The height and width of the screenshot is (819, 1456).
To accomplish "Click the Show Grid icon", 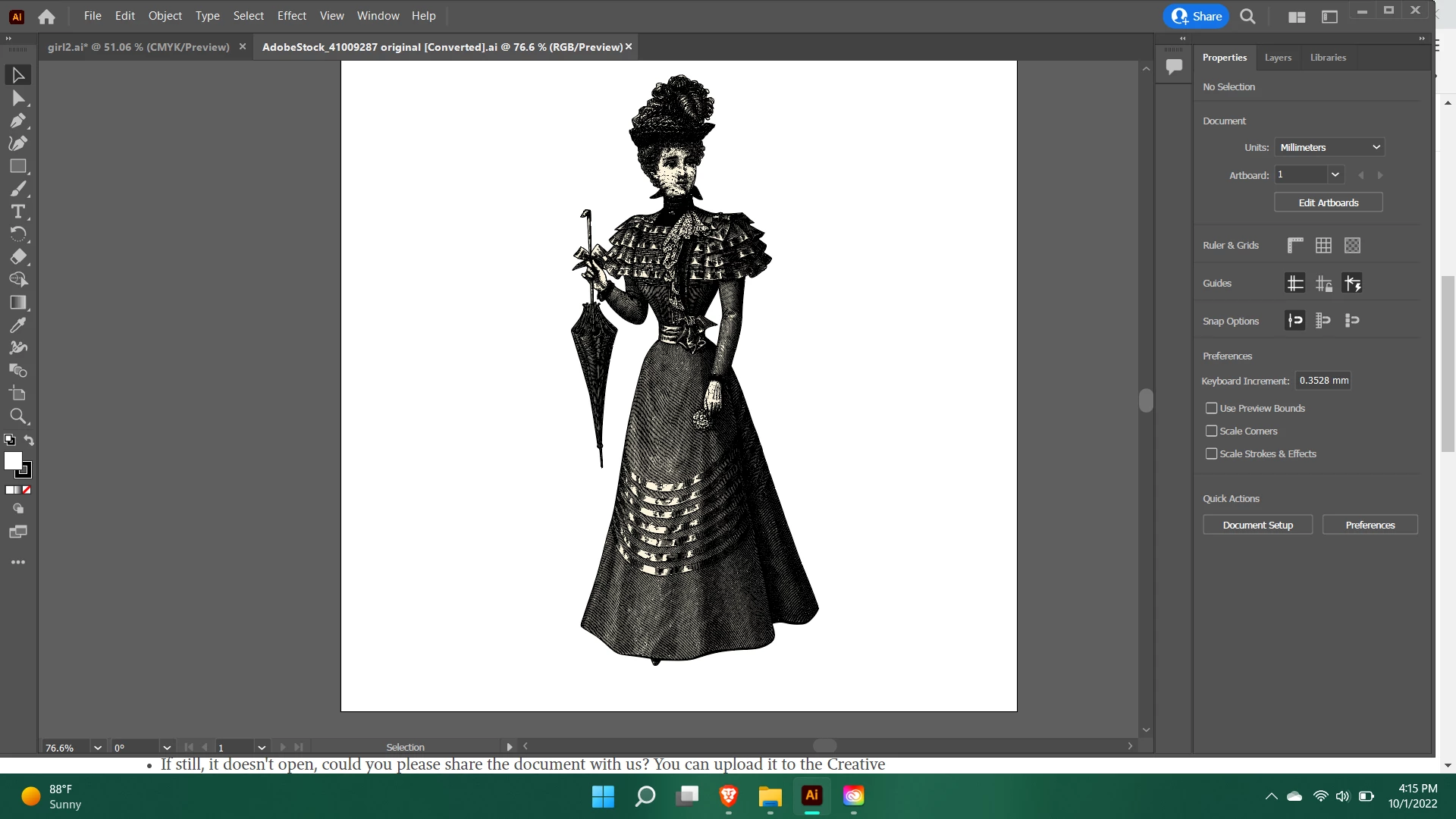I will 1323,245.
